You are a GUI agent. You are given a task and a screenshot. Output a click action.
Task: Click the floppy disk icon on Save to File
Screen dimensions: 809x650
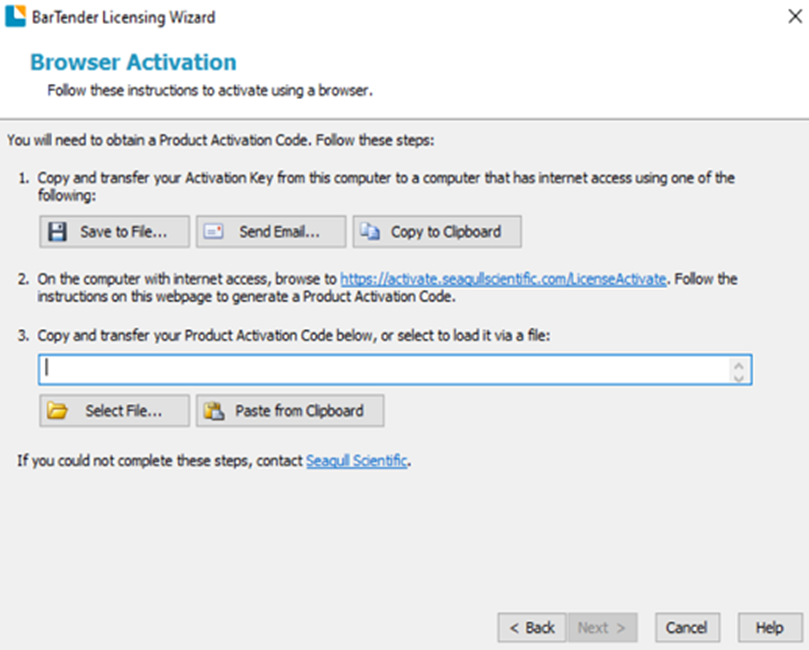[58, 232]
